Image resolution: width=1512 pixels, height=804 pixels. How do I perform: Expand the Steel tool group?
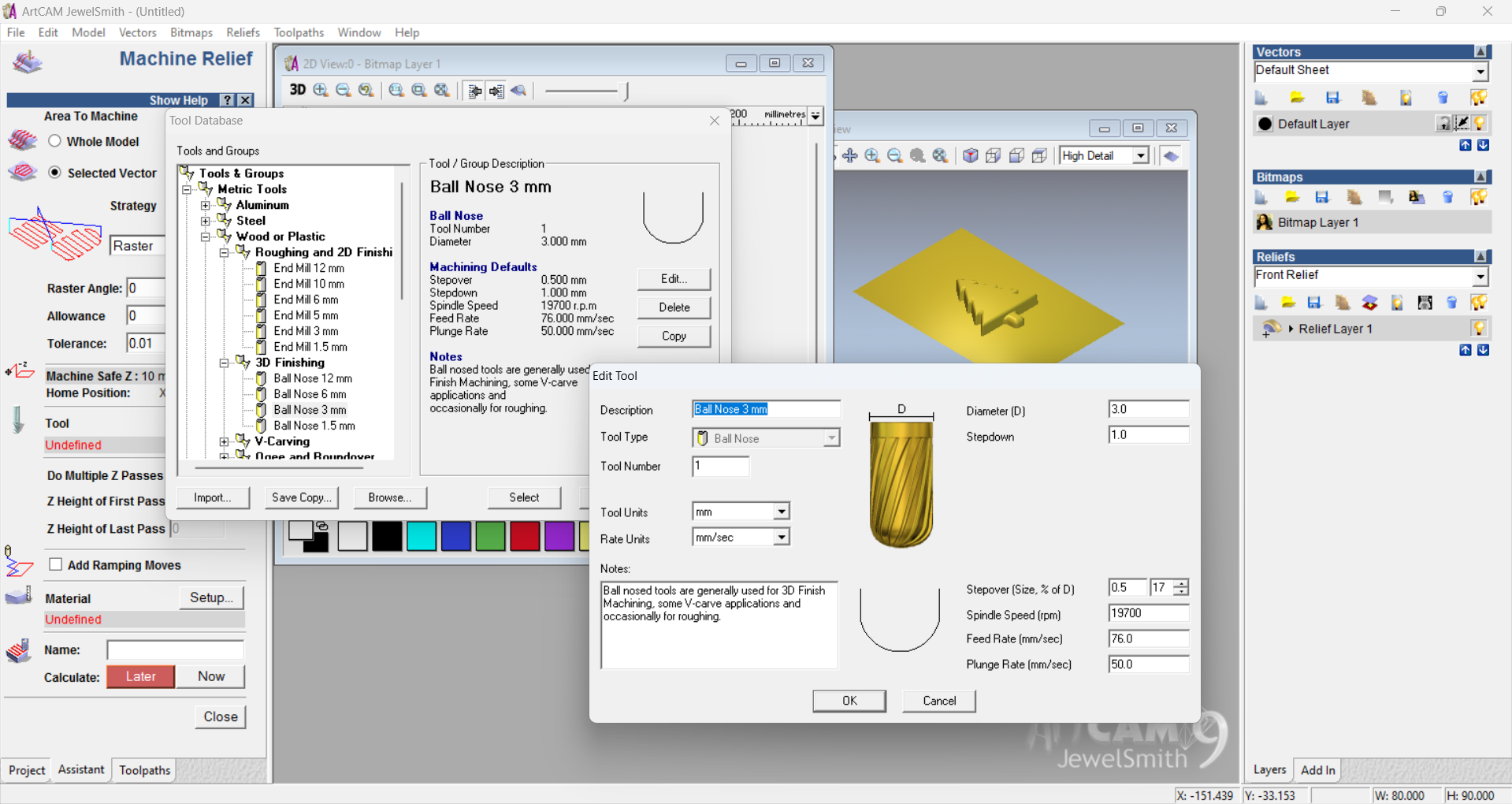(205, 221)
